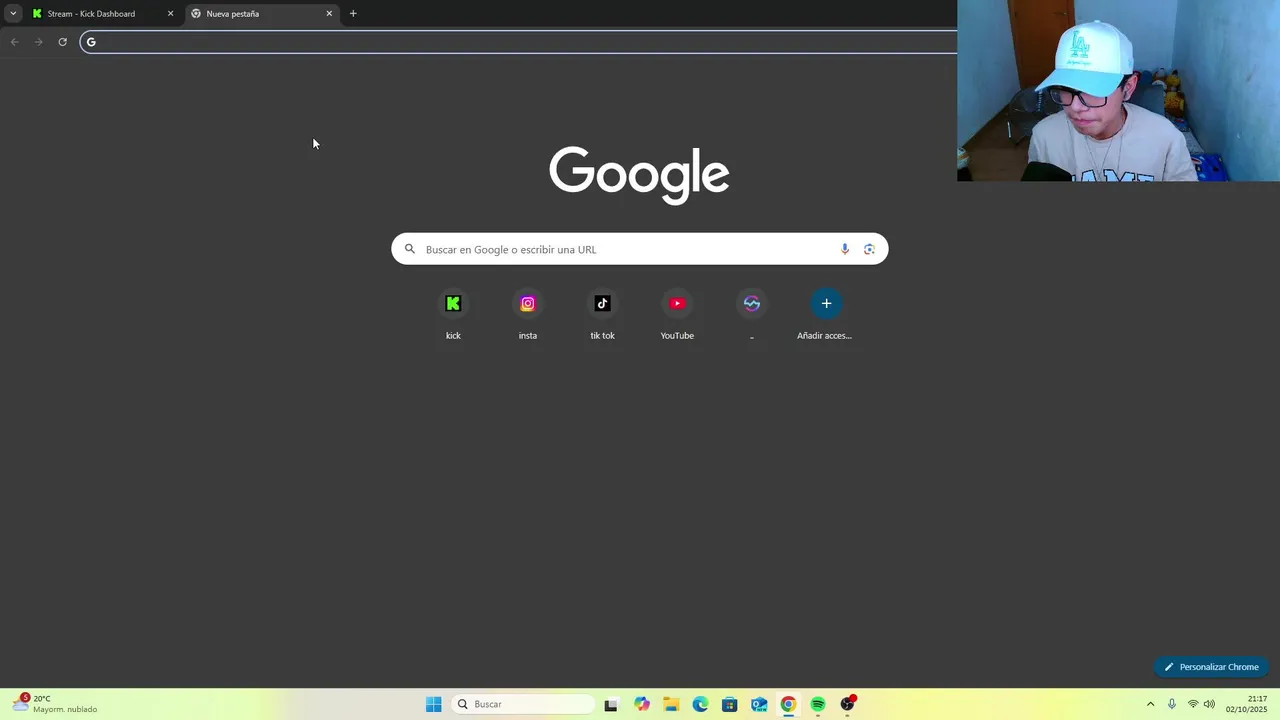Launch Microsoft Edge from the taskbar
This screenshot has width=1280, height=720.
[x=700, y=704]
